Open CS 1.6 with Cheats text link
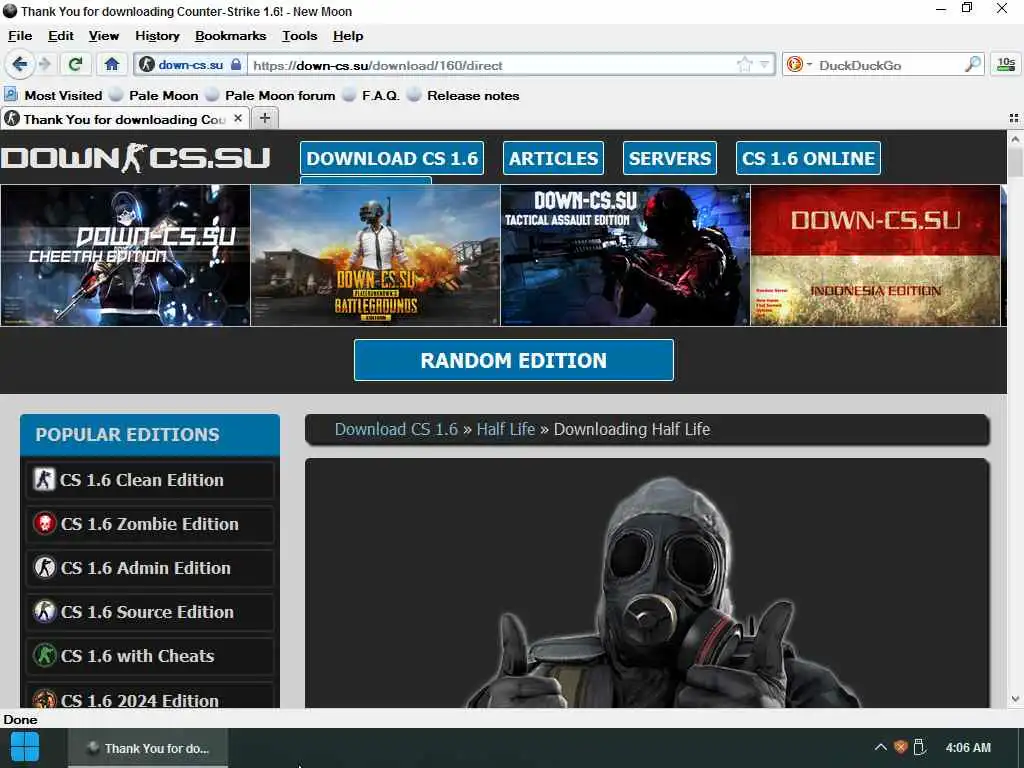 [x=137, y=656]
